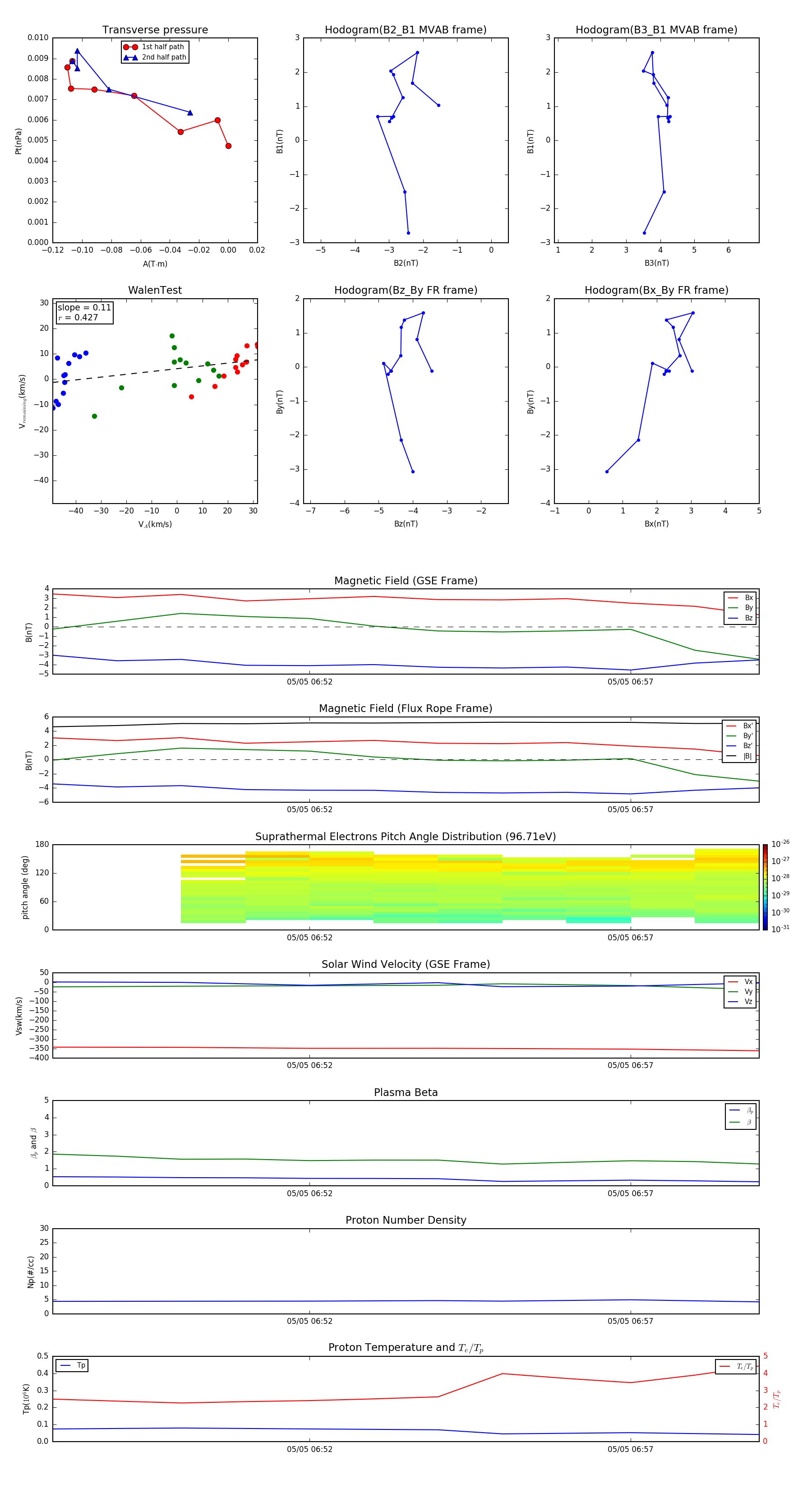The height and width of the screenshot is (1489, 812).
Task: Click the "pitch angle (deg)" y-axis label
Action: [x=25, y=887]
